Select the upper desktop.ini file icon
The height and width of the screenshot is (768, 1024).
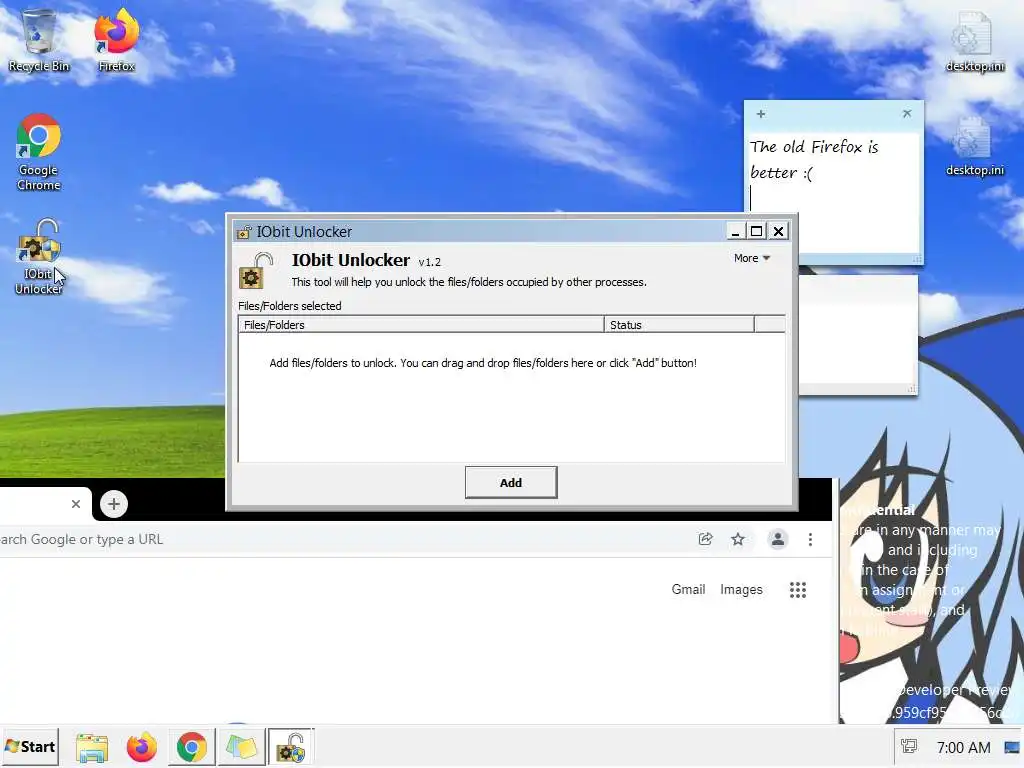(974, 41)
